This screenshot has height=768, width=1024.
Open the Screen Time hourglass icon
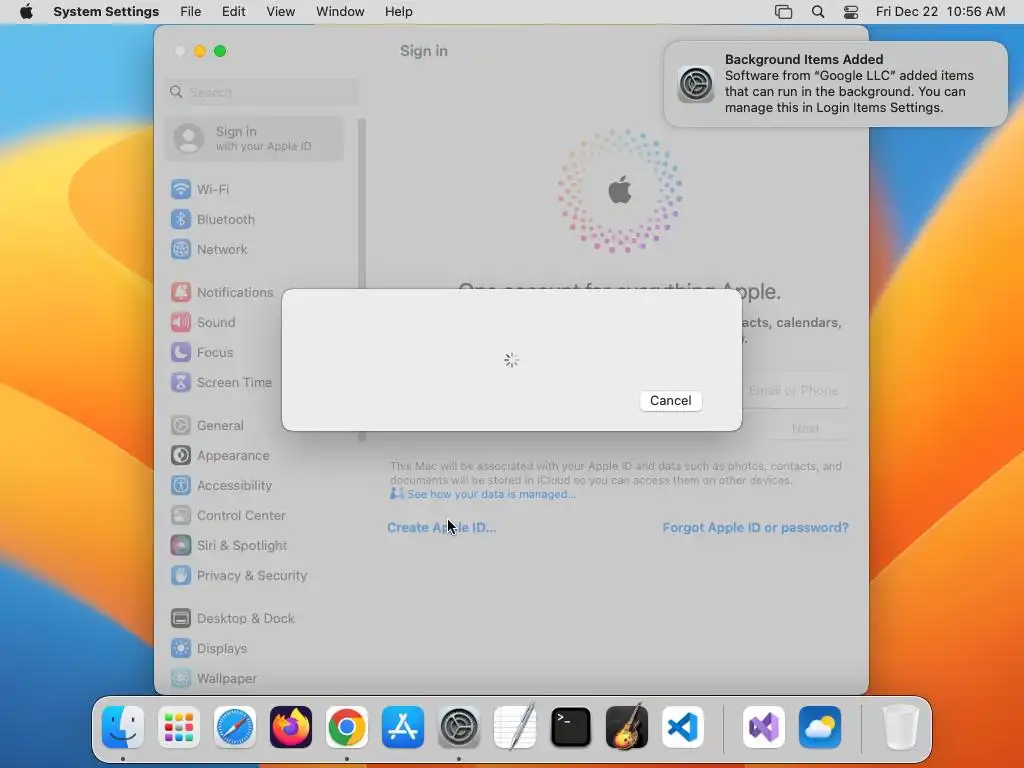[x=181, y=383]
